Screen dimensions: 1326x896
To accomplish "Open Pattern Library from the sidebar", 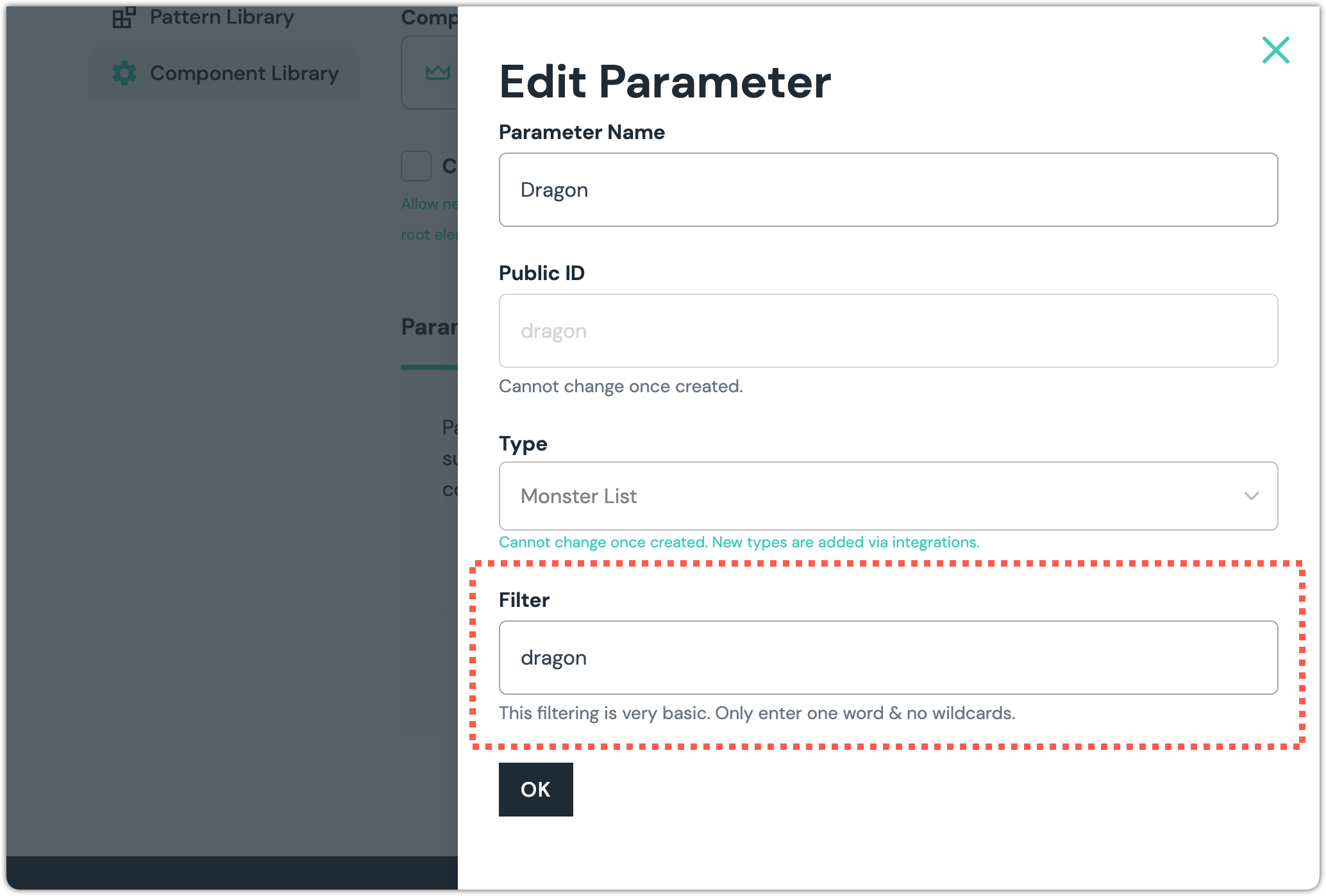I will (221, 17).
